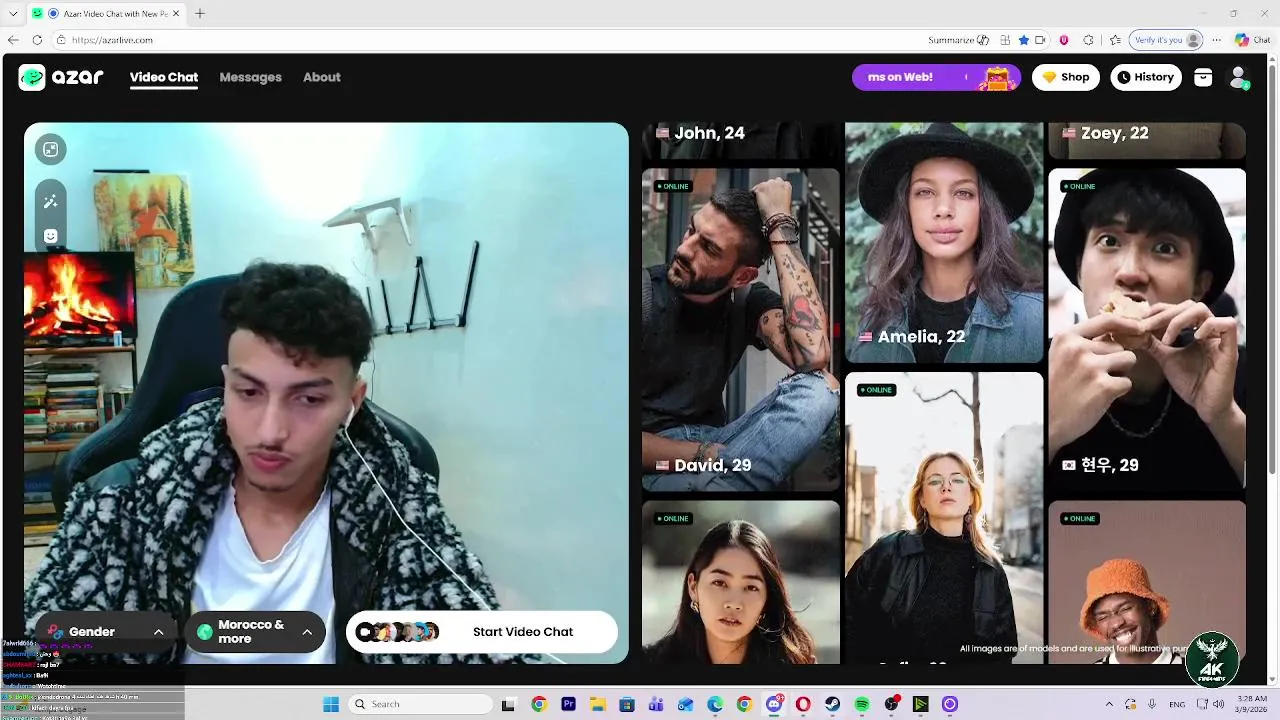Open the Video Chat tab
Image resolution: width=1280 pixels, height=720 pixels.
[164, 77]
